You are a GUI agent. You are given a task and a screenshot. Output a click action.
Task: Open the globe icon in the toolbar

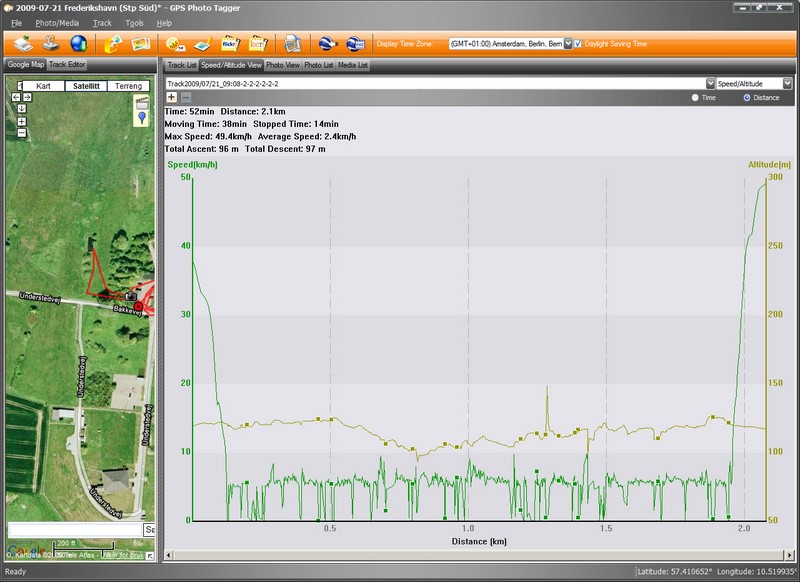point(78,44)
